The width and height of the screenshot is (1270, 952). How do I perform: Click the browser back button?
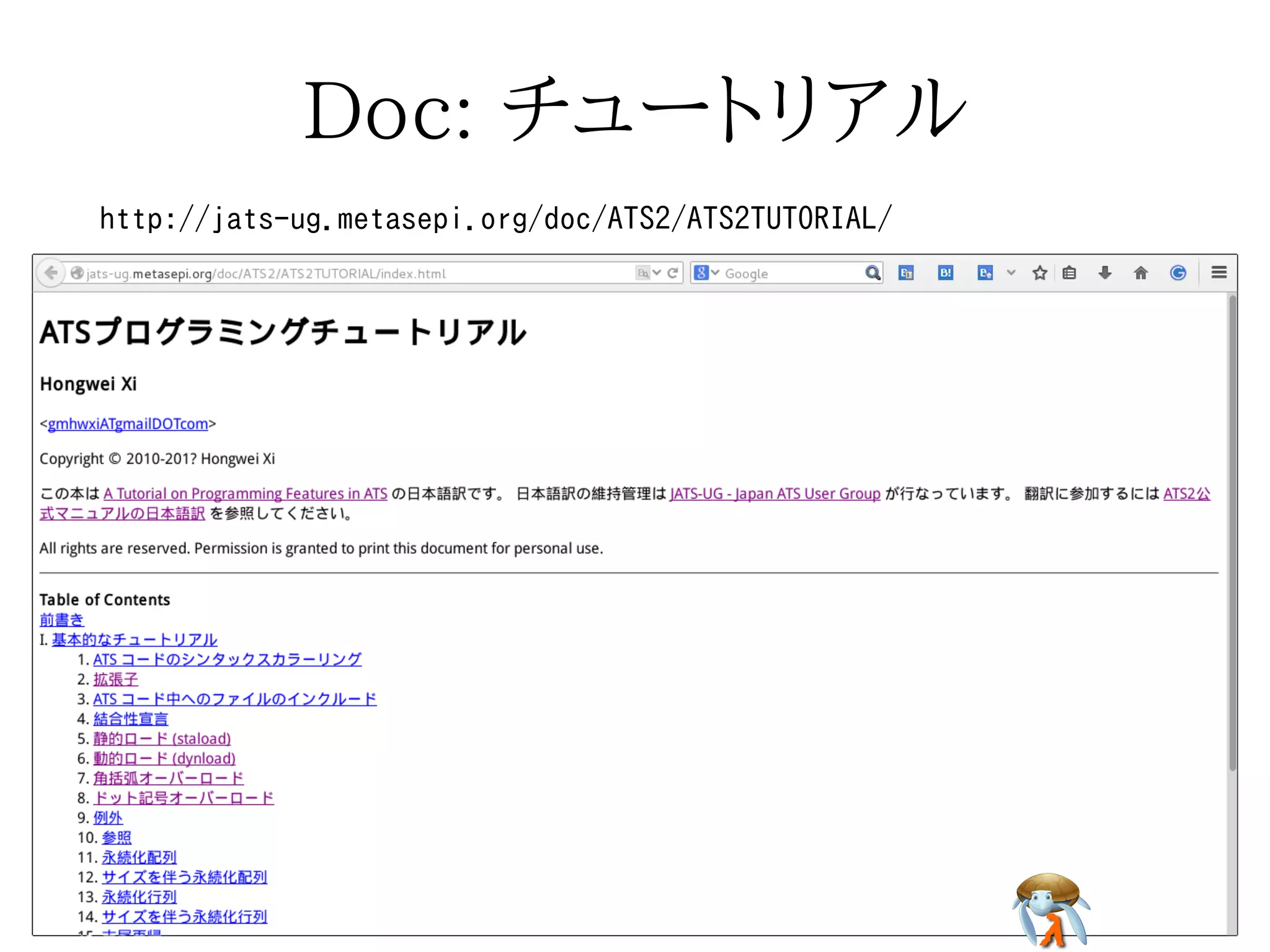(x=51, y=273)
